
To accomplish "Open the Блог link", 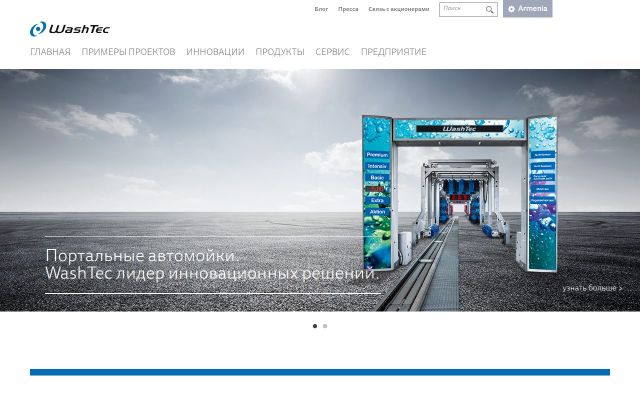I will [x=321, y=9].
